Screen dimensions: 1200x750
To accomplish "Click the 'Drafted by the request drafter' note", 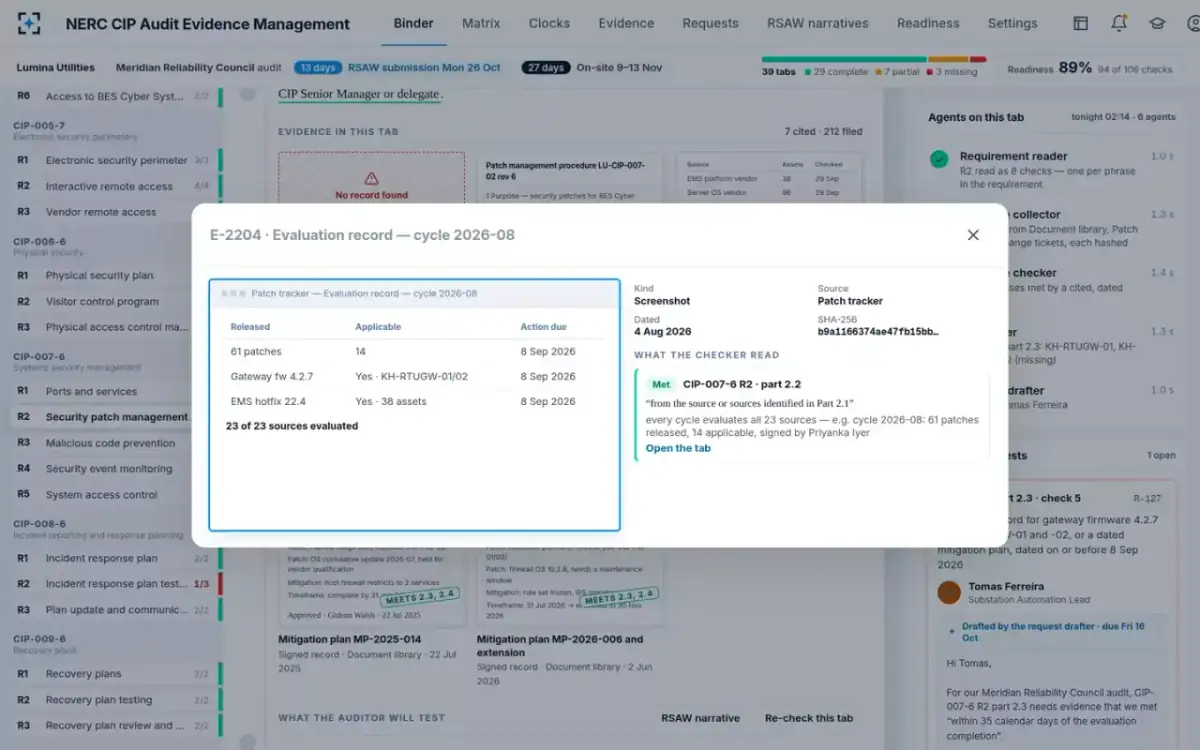I will [x=1053, y=632].
